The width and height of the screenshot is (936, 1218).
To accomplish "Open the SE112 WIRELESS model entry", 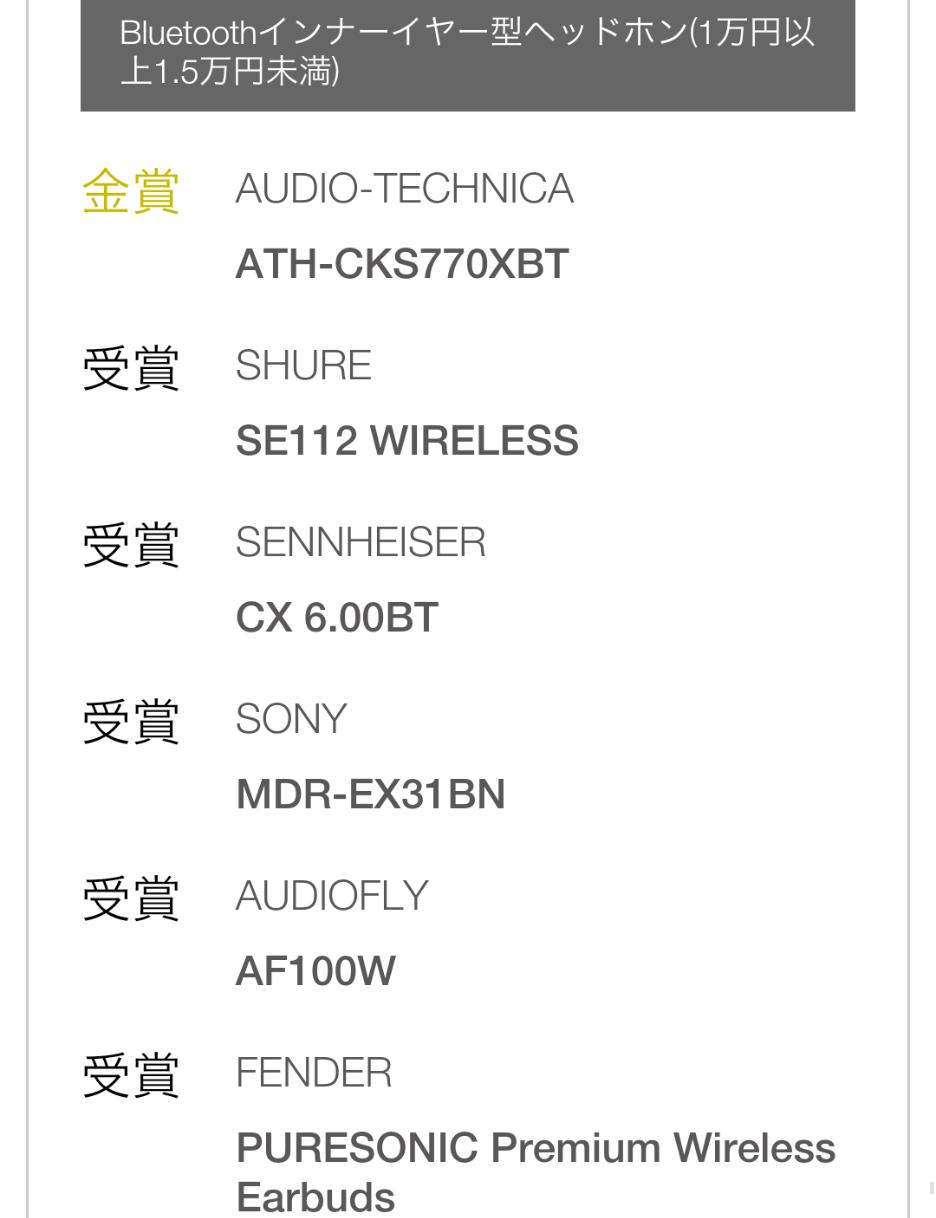I will coord(407,441).
